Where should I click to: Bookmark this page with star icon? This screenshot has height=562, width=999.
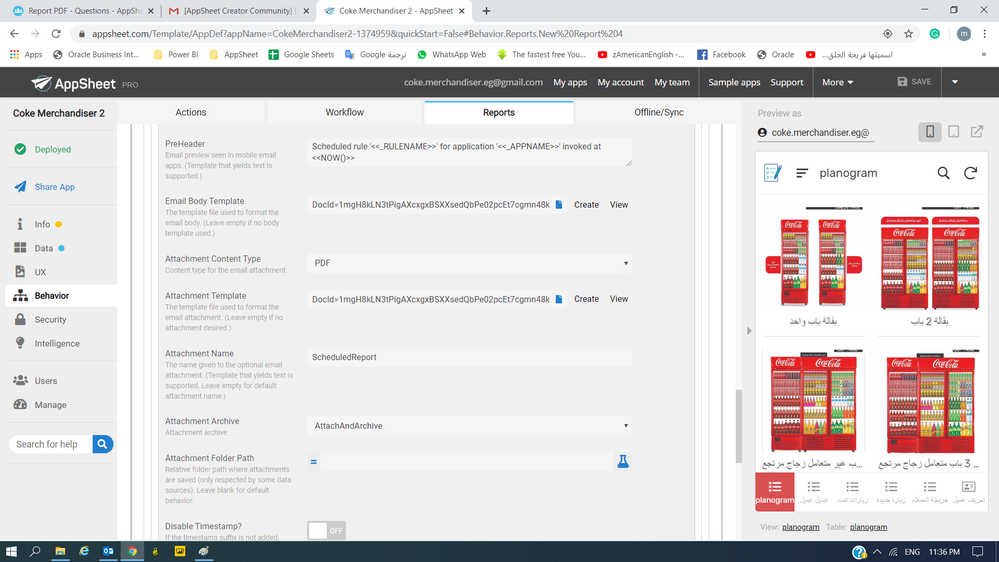tap(909, 34)
